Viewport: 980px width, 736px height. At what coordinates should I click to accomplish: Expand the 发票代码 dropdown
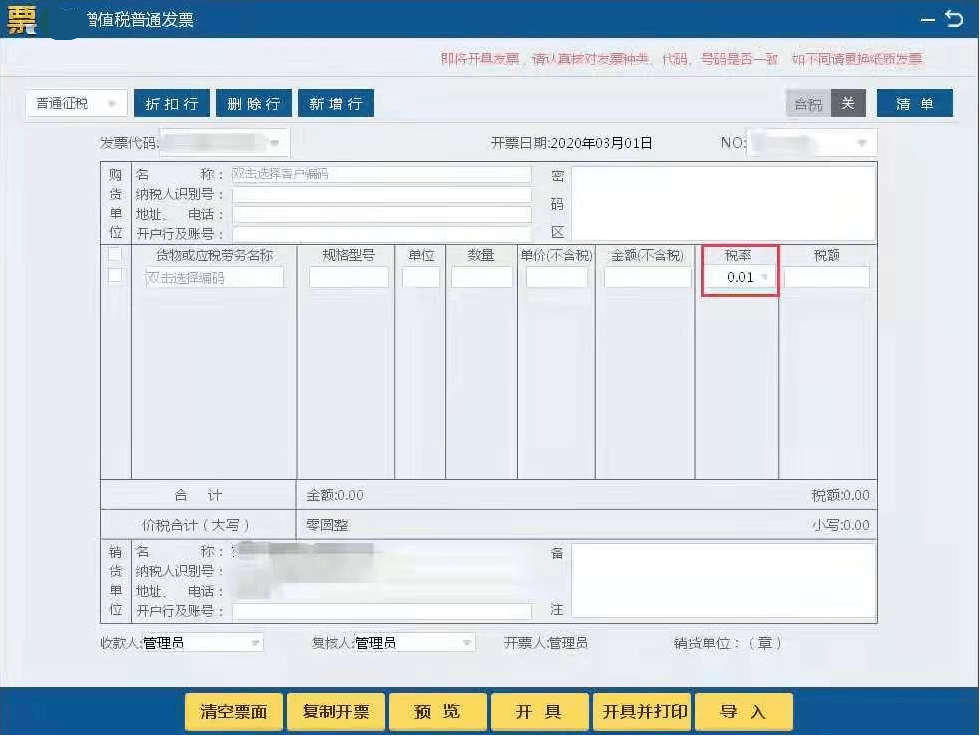click(274, 143)
